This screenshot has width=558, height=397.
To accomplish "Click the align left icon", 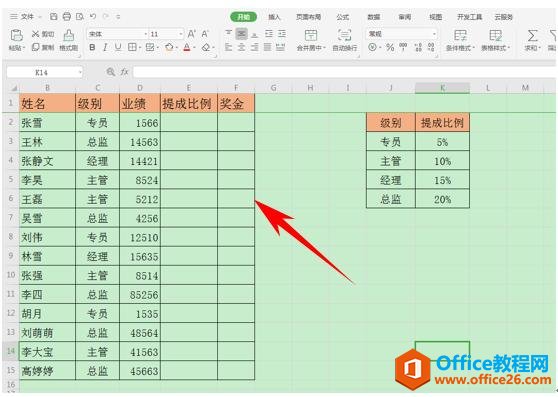I will [x=229, y=47].
